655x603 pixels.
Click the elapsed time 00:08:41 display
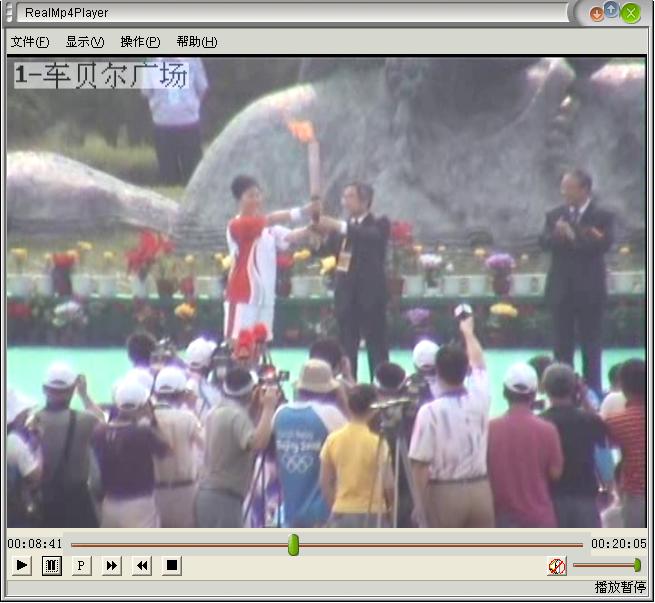pyautogui.click(x=35, y=544)
